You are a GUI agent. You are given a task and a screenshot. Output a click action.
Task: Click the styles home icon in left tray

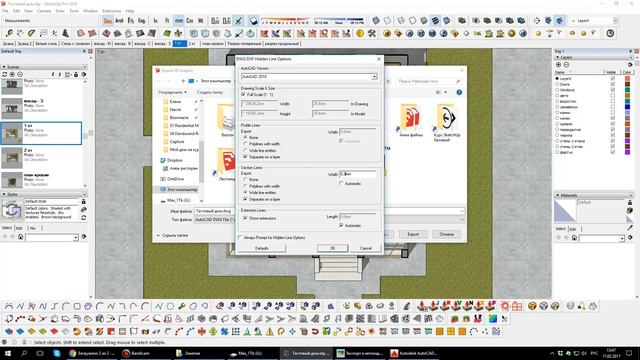pos(20,237)
